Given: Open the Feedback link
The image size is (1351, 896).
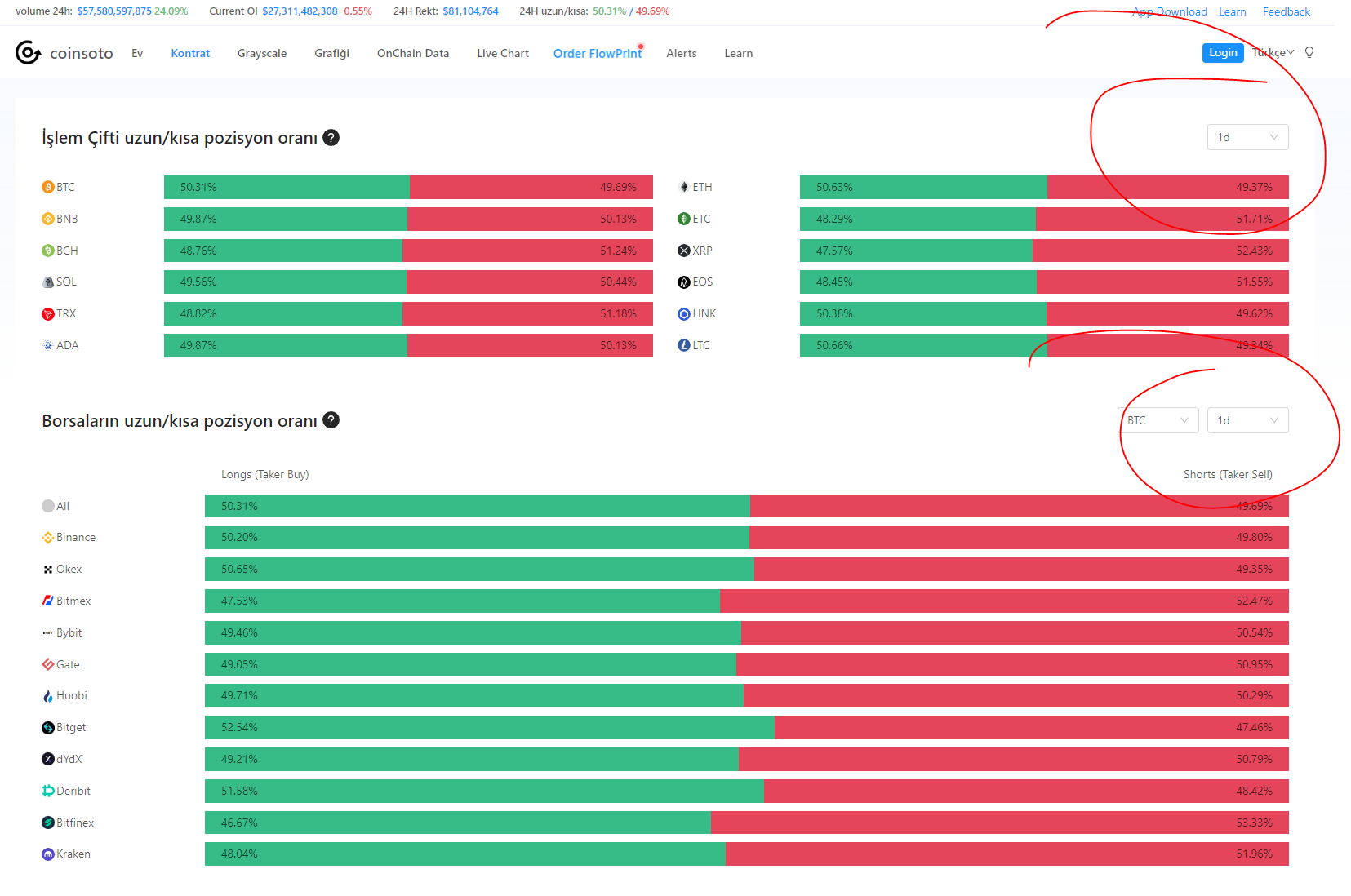Looking at the screenshot, I should pos(1287,11).
